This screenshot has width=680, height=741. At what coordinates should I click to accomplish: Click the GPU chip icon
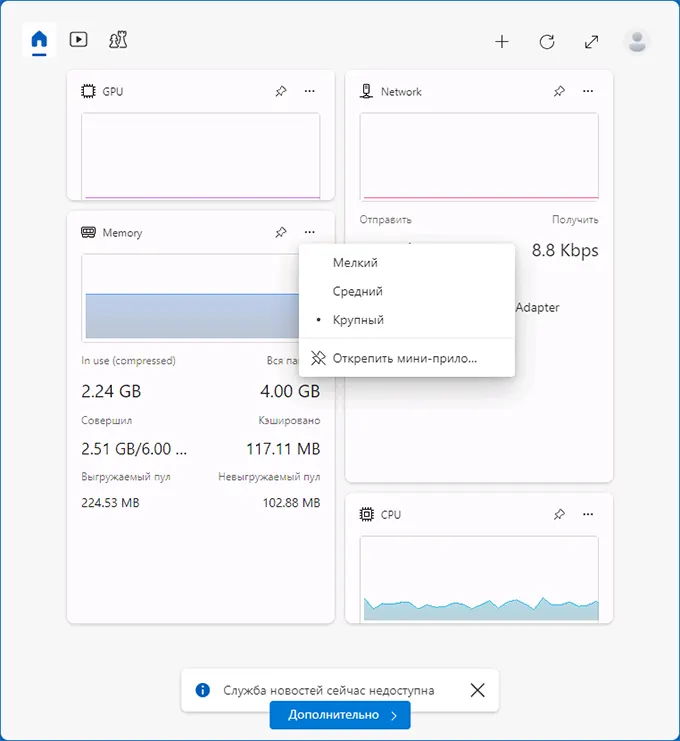[88, 91]
